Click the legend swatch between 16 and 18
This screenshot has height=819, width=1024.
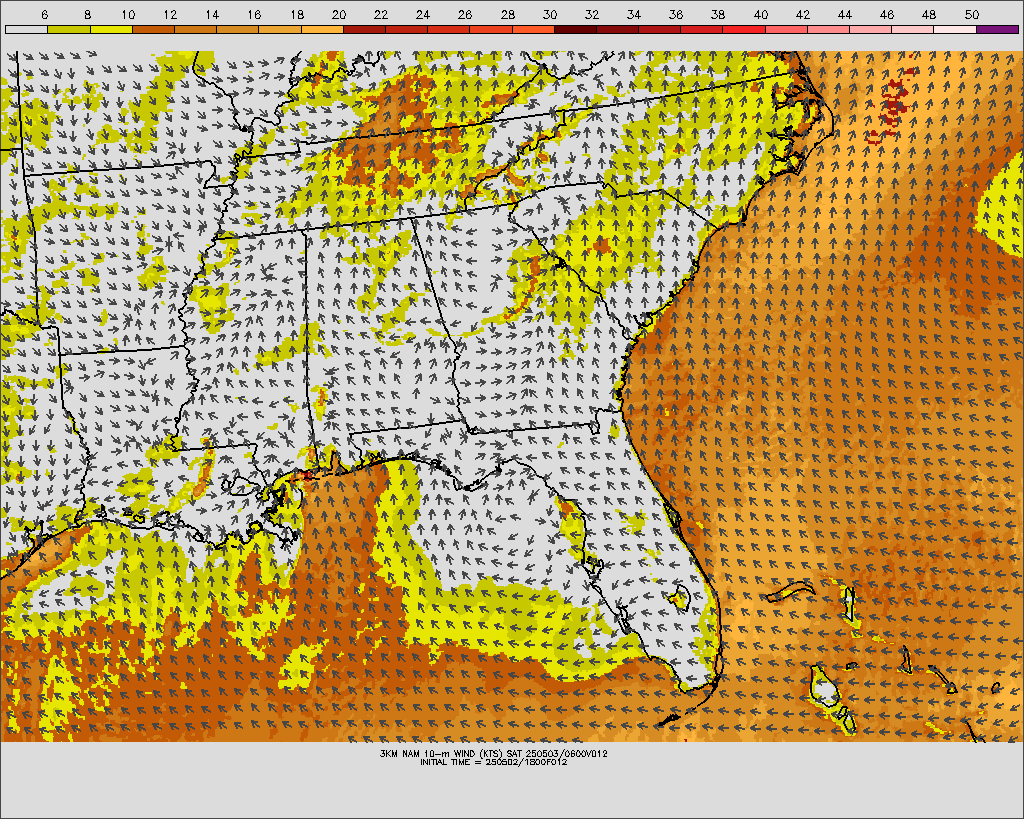(280, 29)
